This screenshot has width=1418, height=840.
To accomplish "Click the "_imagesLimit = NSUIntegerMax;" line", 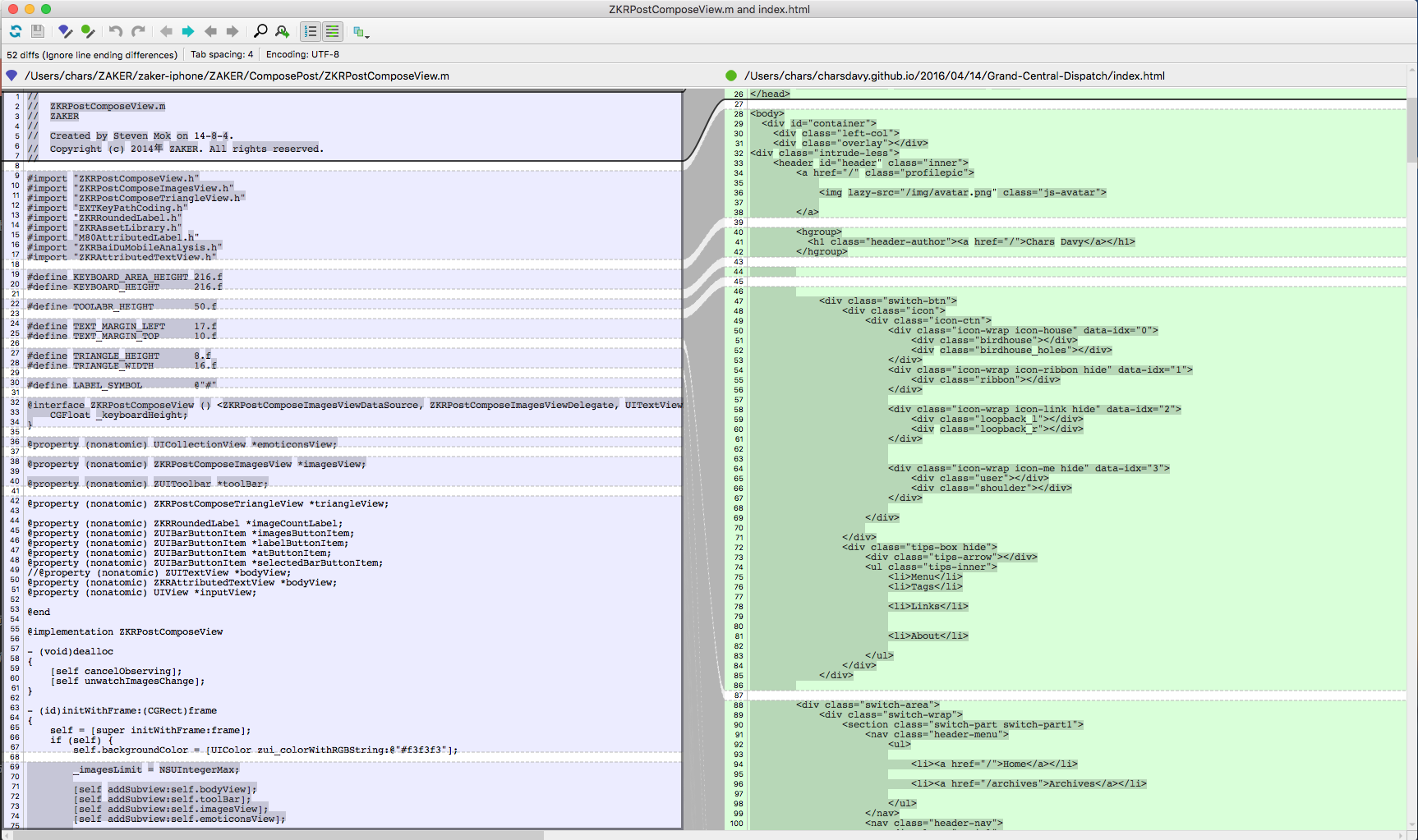I will 156,770.
